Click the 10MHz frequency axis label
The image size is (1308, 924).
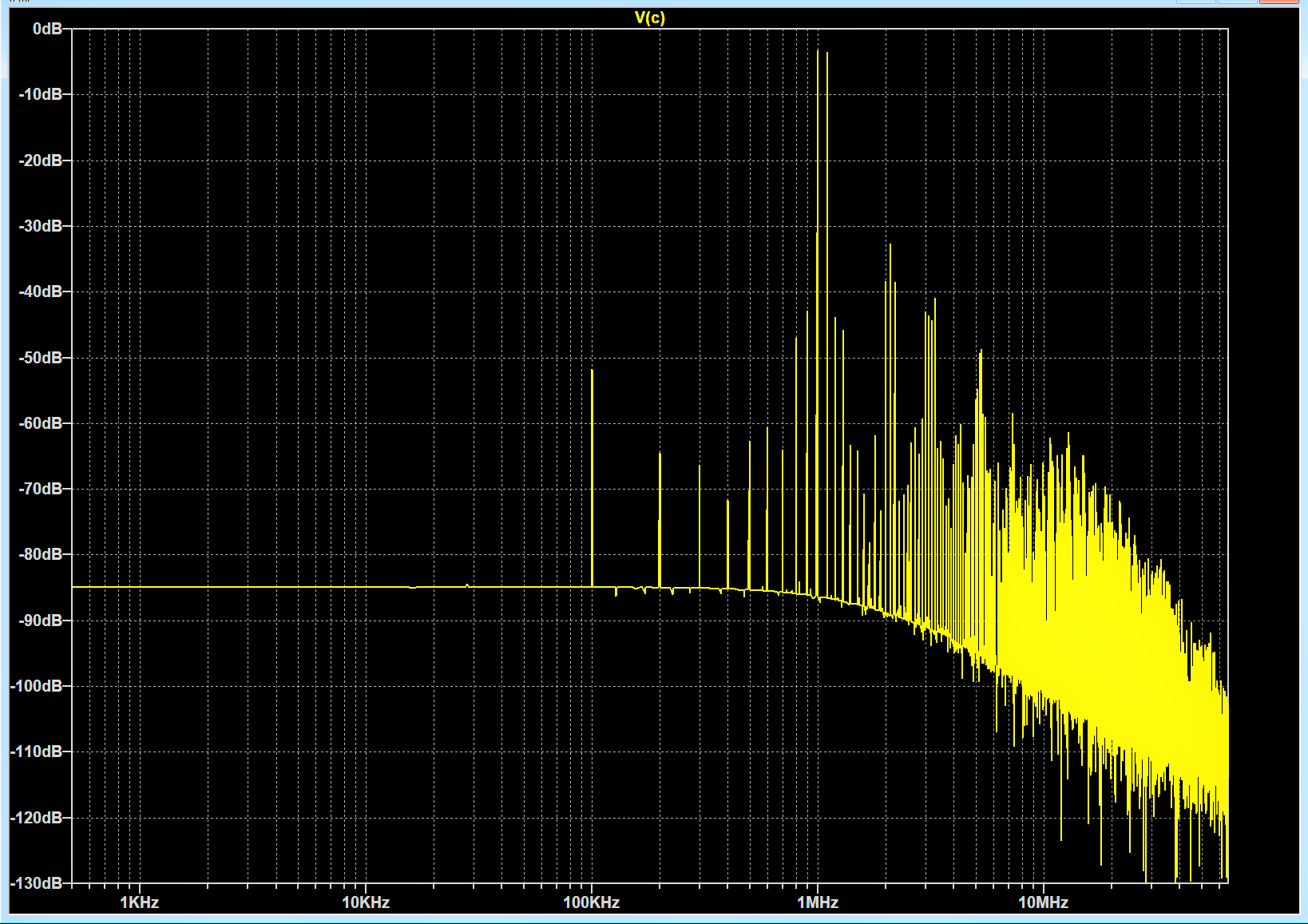1043,903
